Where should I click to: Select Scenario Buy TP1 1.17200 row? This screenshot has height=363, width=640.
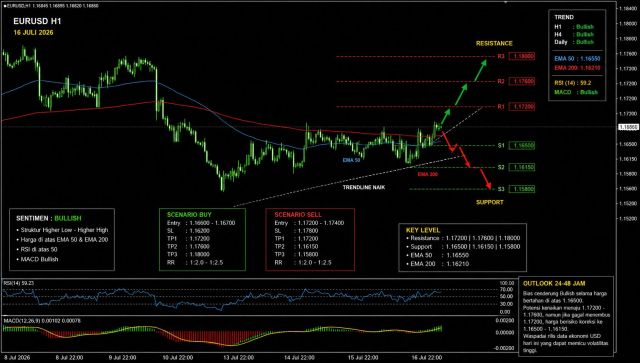pos(188,238)
